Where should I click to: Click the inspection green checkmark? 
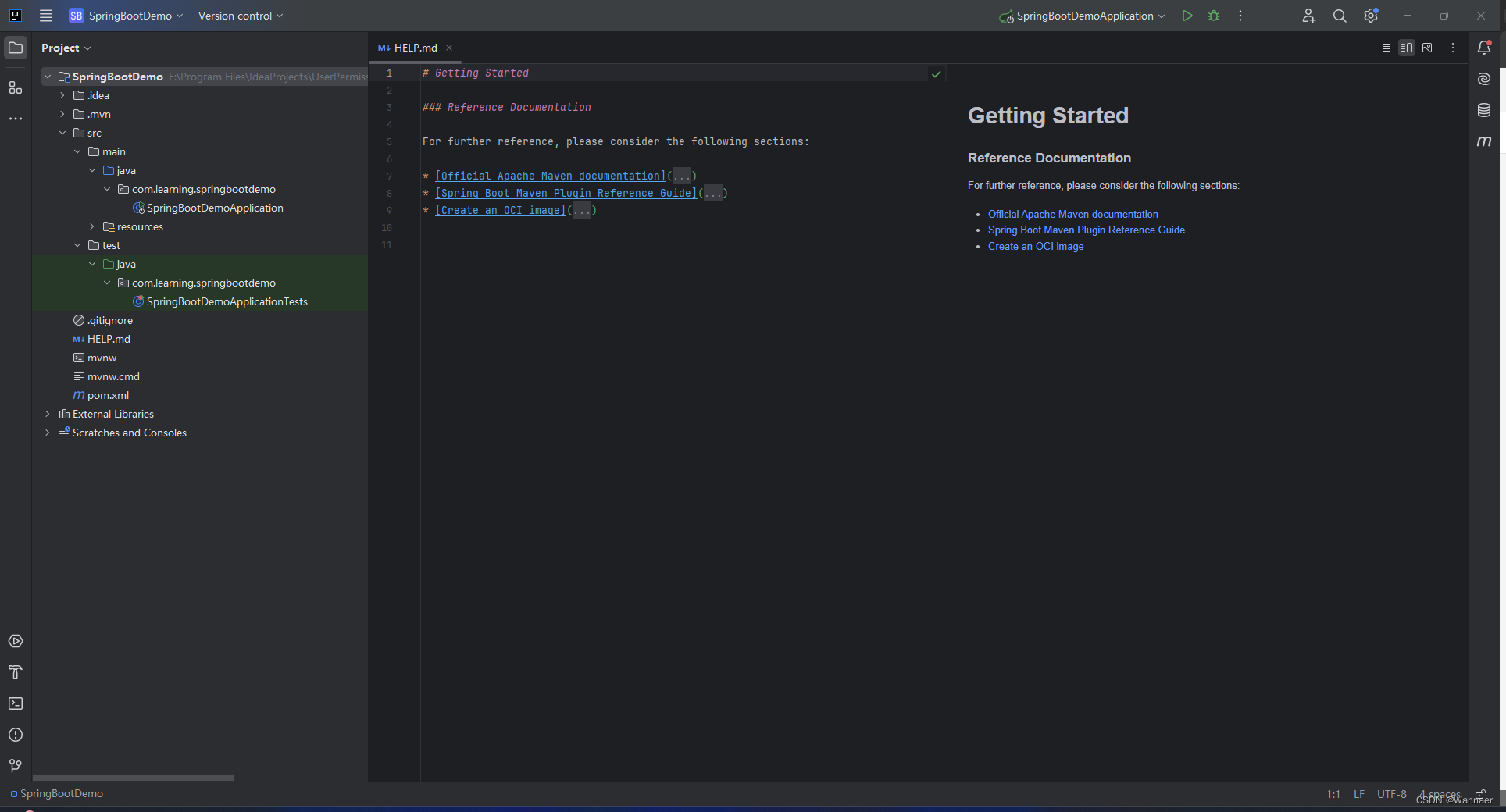[937, 74]
